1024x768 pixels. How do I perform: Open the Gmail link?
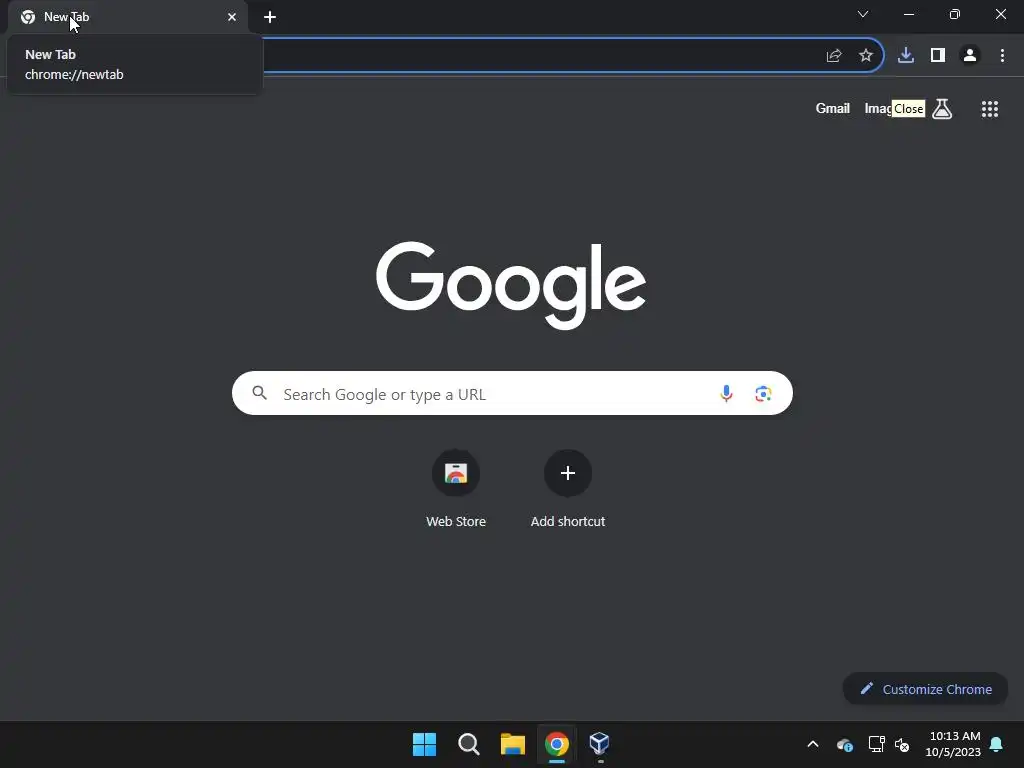[x=833, y=108]
